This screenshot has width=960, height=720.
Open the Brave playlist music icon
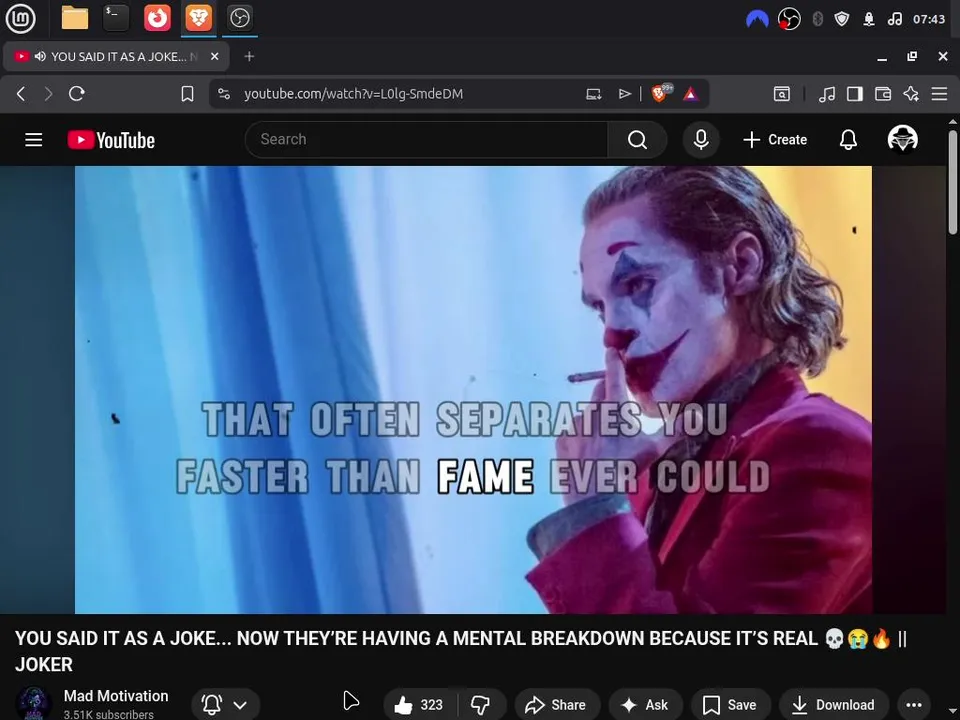coord(827,94)
